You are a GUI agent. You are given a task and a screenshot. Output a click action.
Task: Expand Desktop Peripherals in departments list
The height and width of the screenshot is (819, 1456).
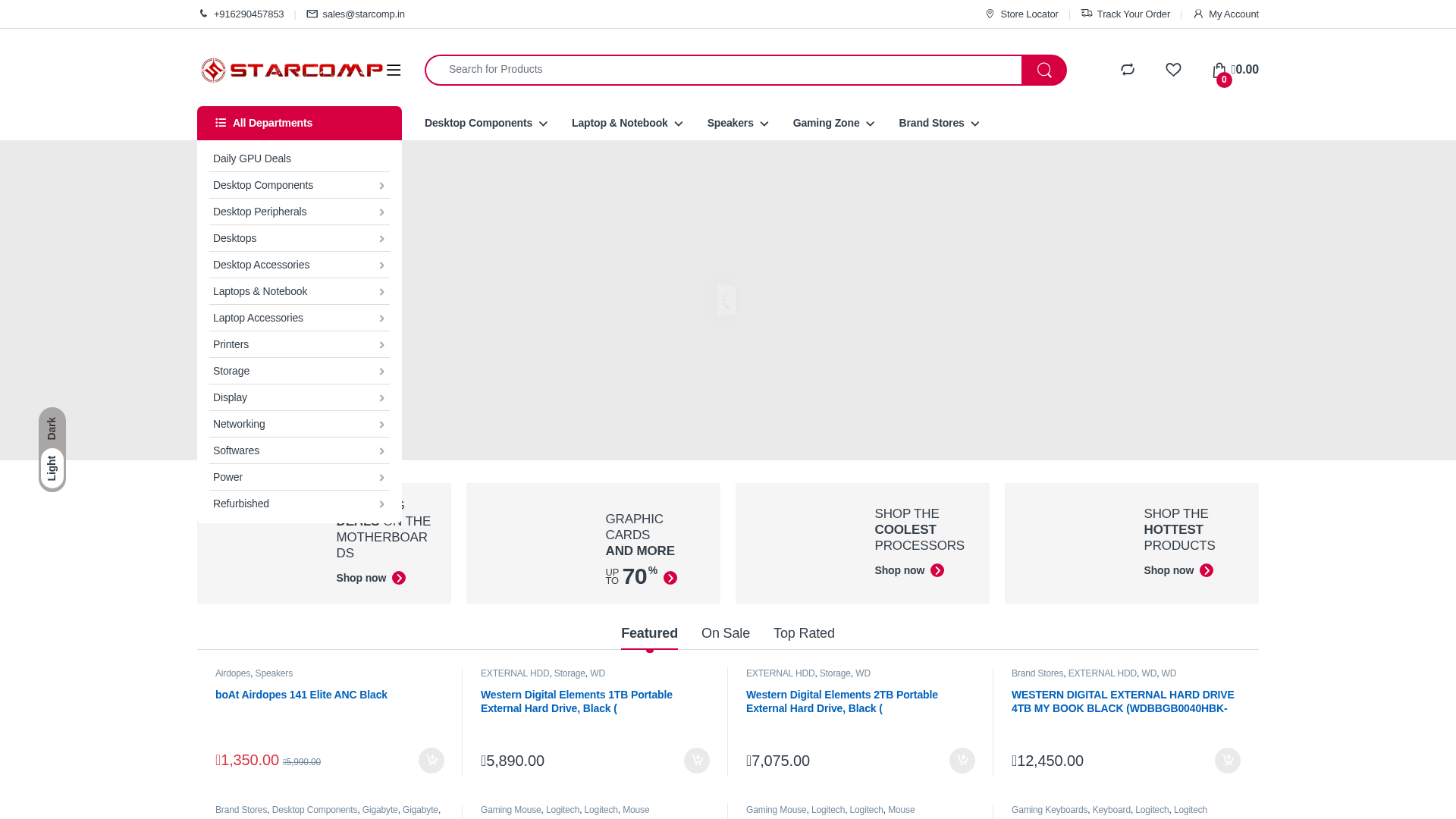[300, 212]
